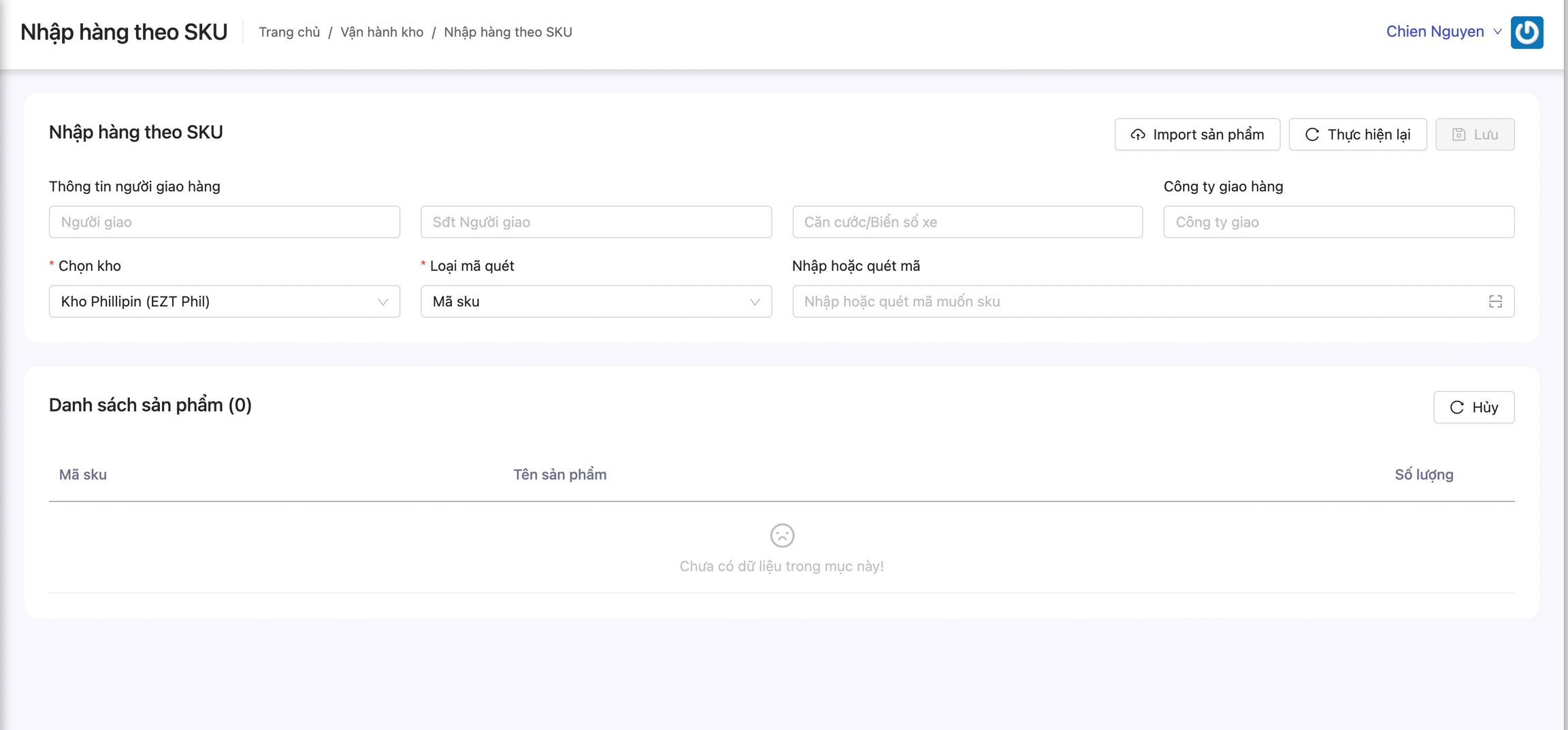
Task: Expand the Loại mã quét dropdown
Action: (x=595, y=301)
